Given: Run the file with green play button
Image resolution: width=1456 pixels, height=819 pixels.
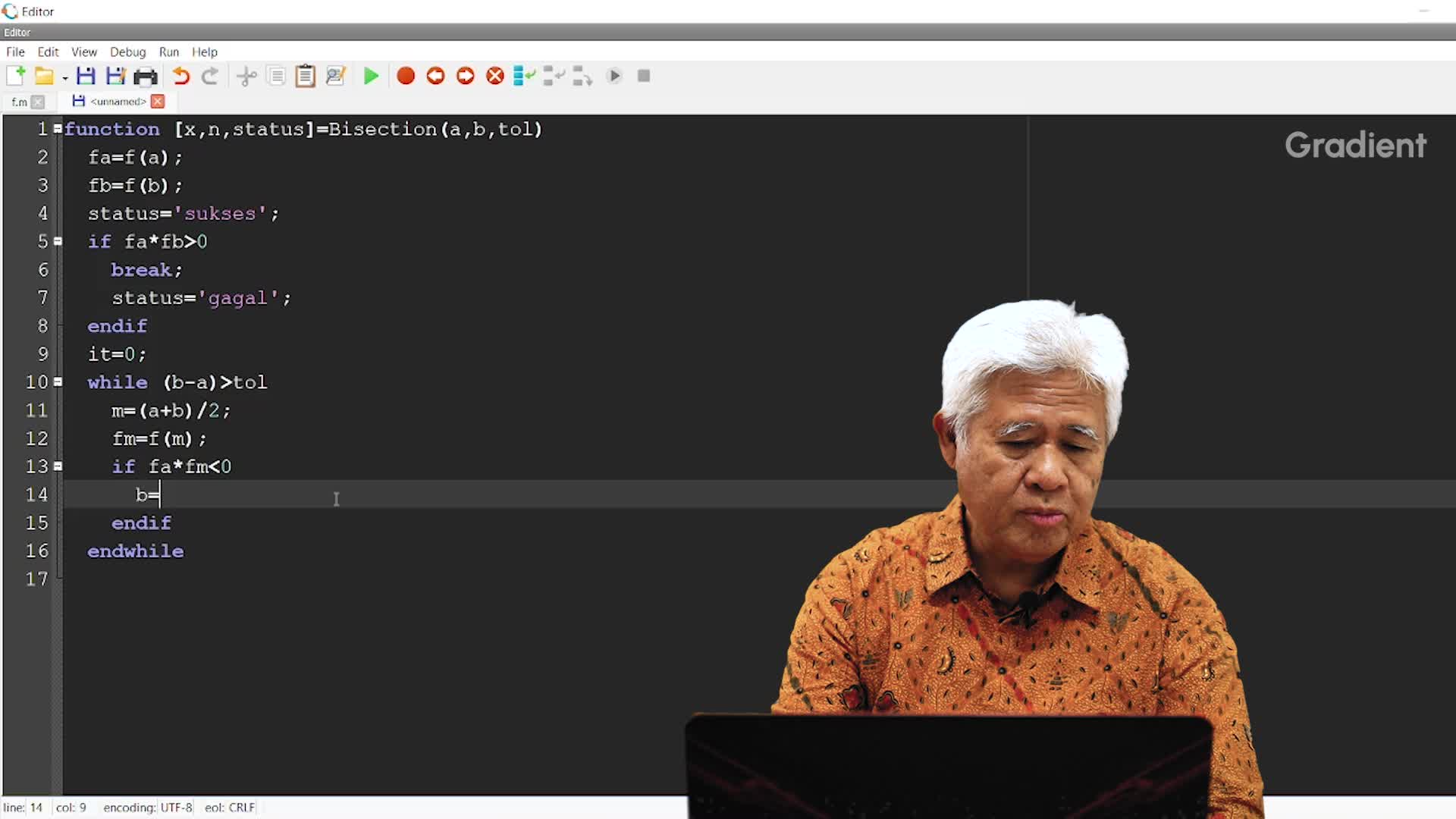Looking at the screenshot, I should tap(371, 76).
